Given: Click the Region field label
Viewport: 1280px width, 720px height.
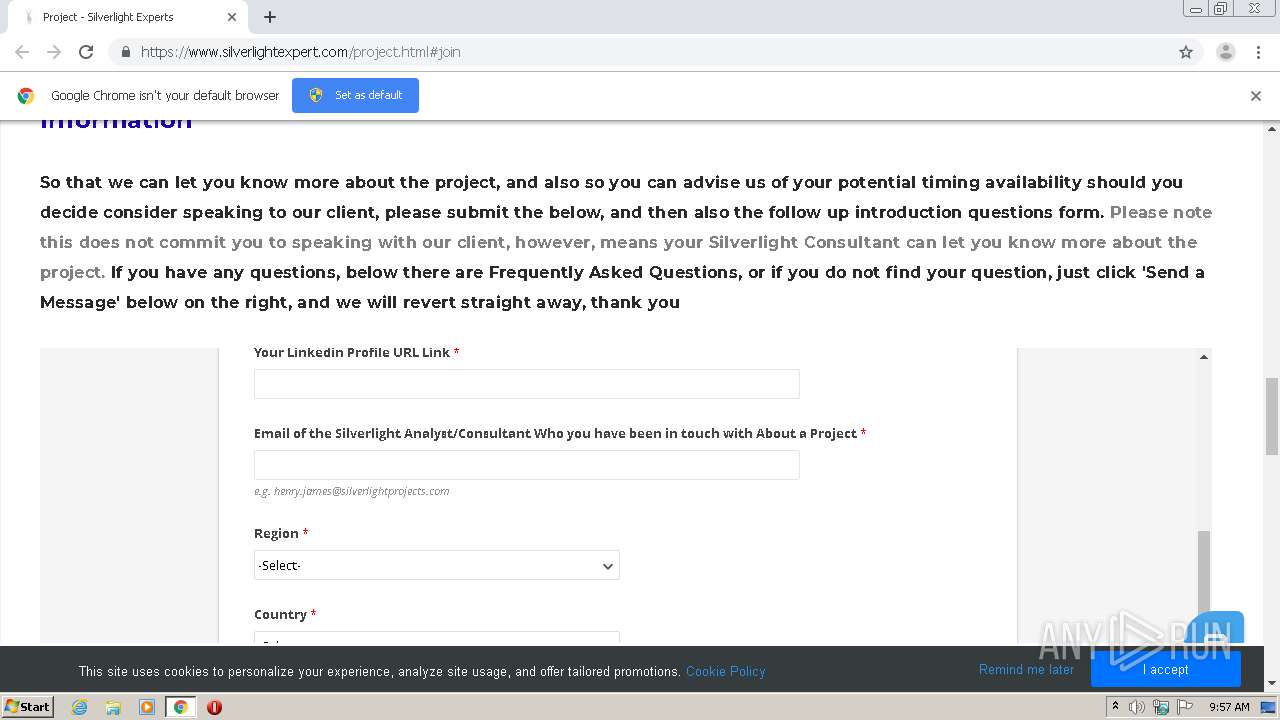Looking at the screenshot, I should tap(276, 533).
